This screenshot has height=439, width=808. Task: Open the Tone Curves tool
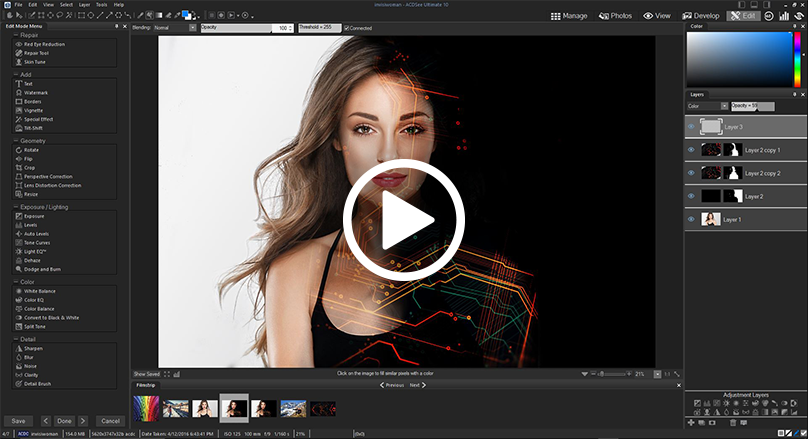tap(38, 244)
